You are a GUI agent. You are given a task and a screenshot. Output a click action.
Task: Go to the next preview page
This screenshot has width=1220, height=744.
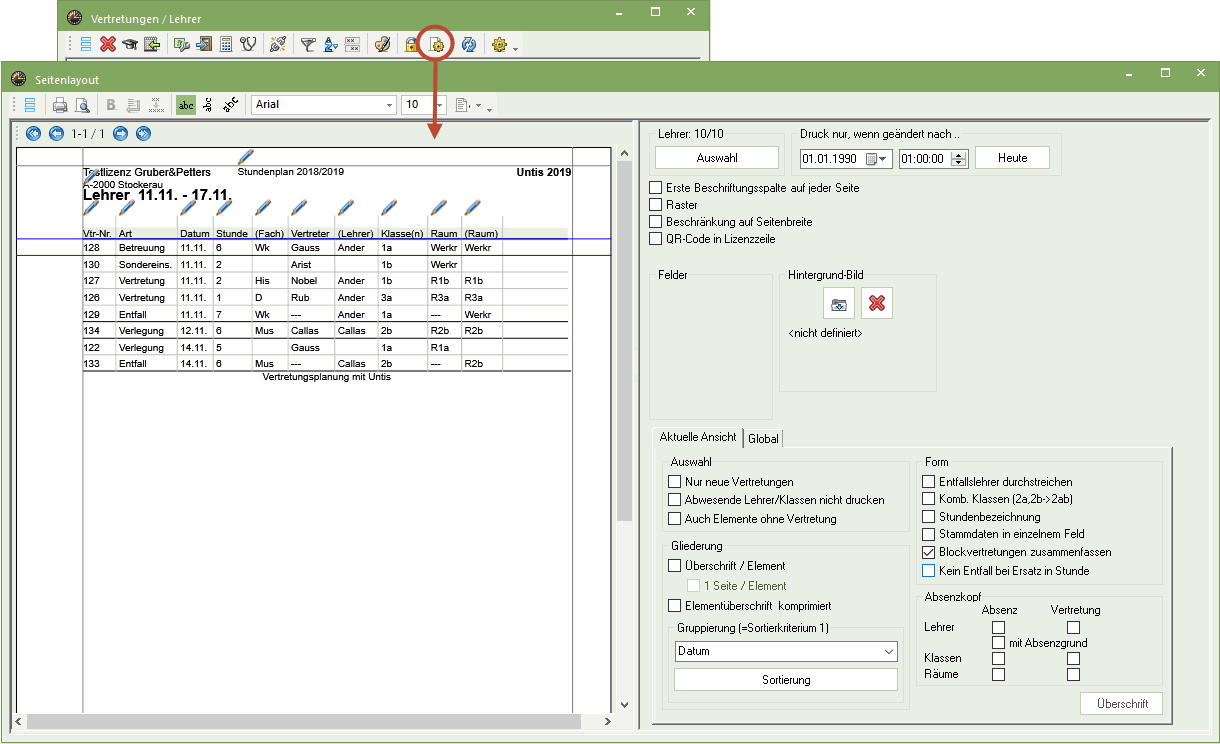point(120,133)
